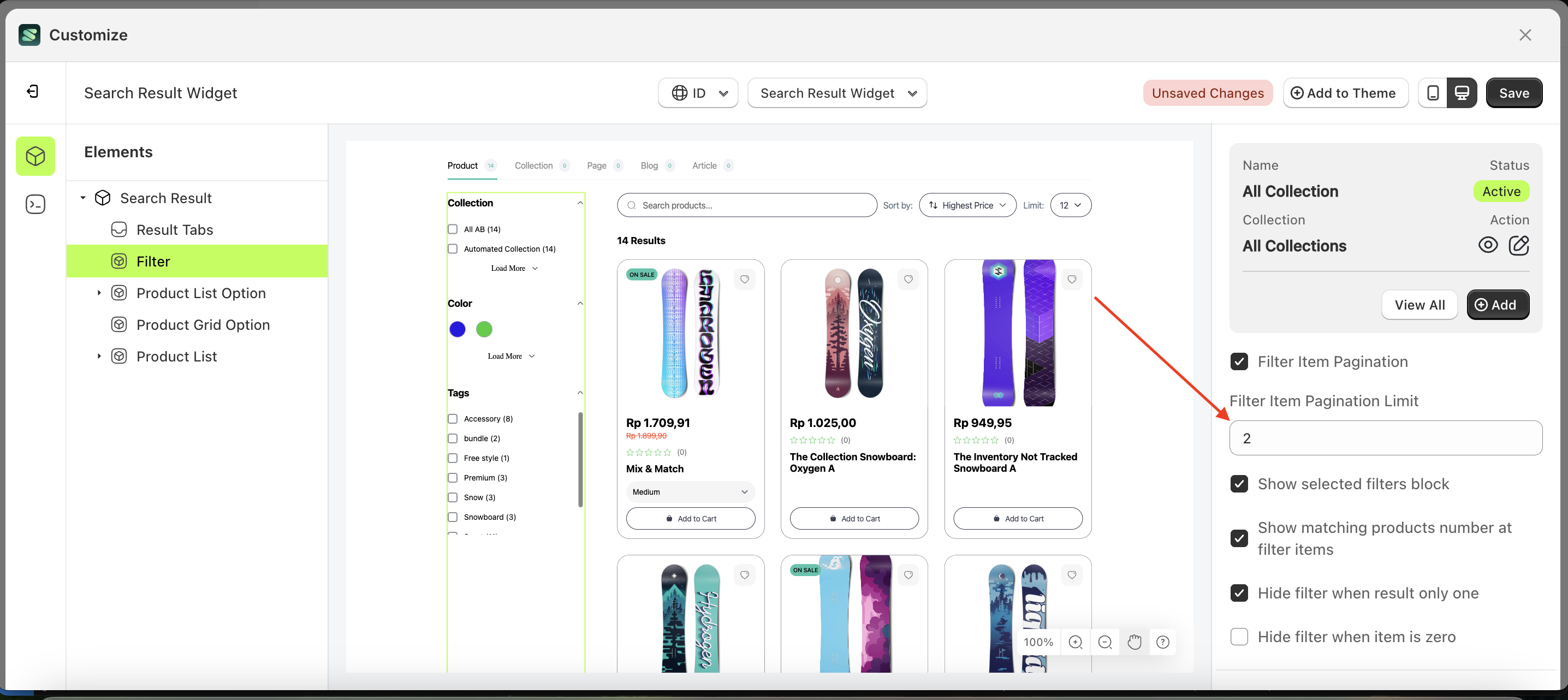
Task: Select the green color swatch filter
Action: point(484,329)
